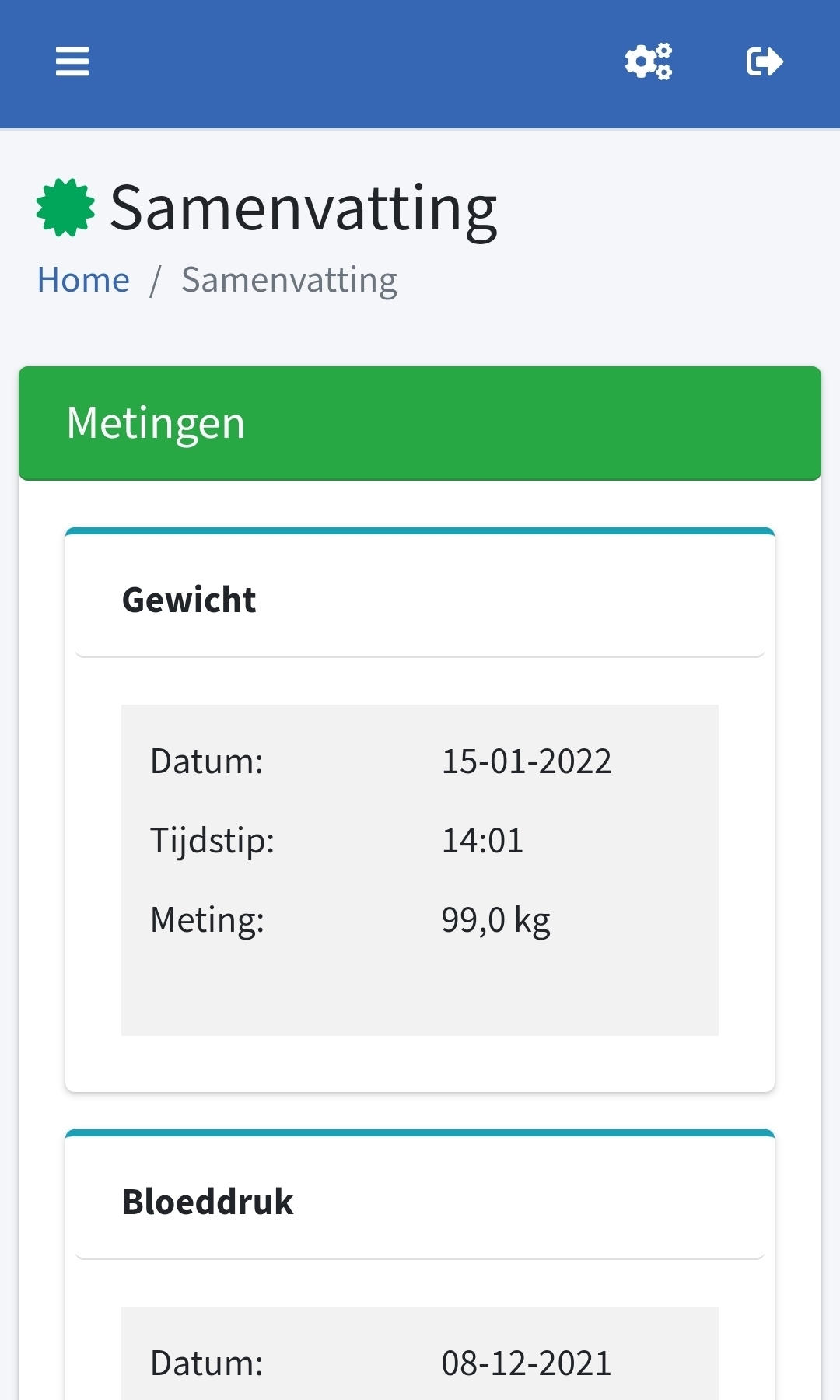
Task: Click the Bloeddruk date value 08-12-2021
Action: point(527,1363)
